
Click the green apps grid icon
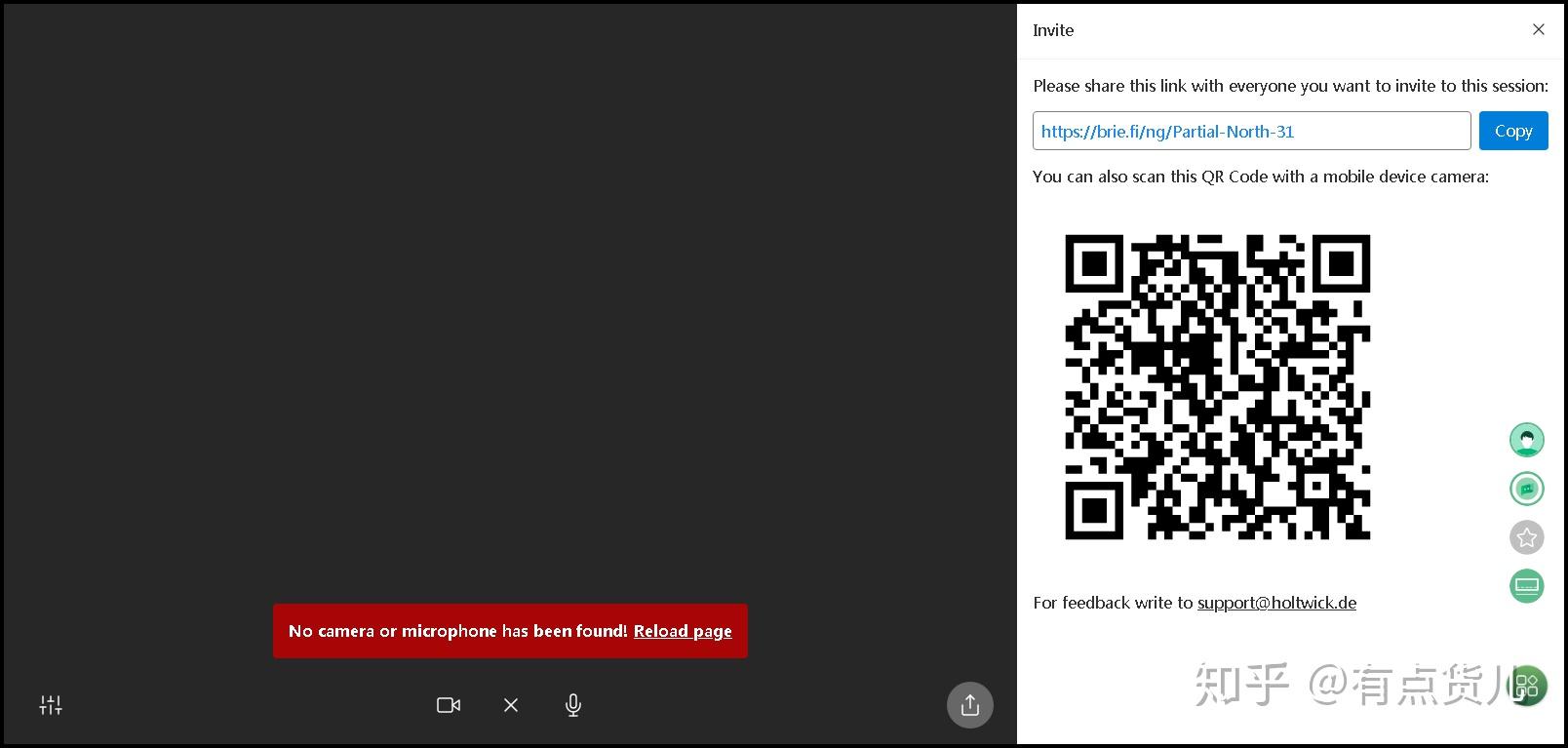(1528, 686)
